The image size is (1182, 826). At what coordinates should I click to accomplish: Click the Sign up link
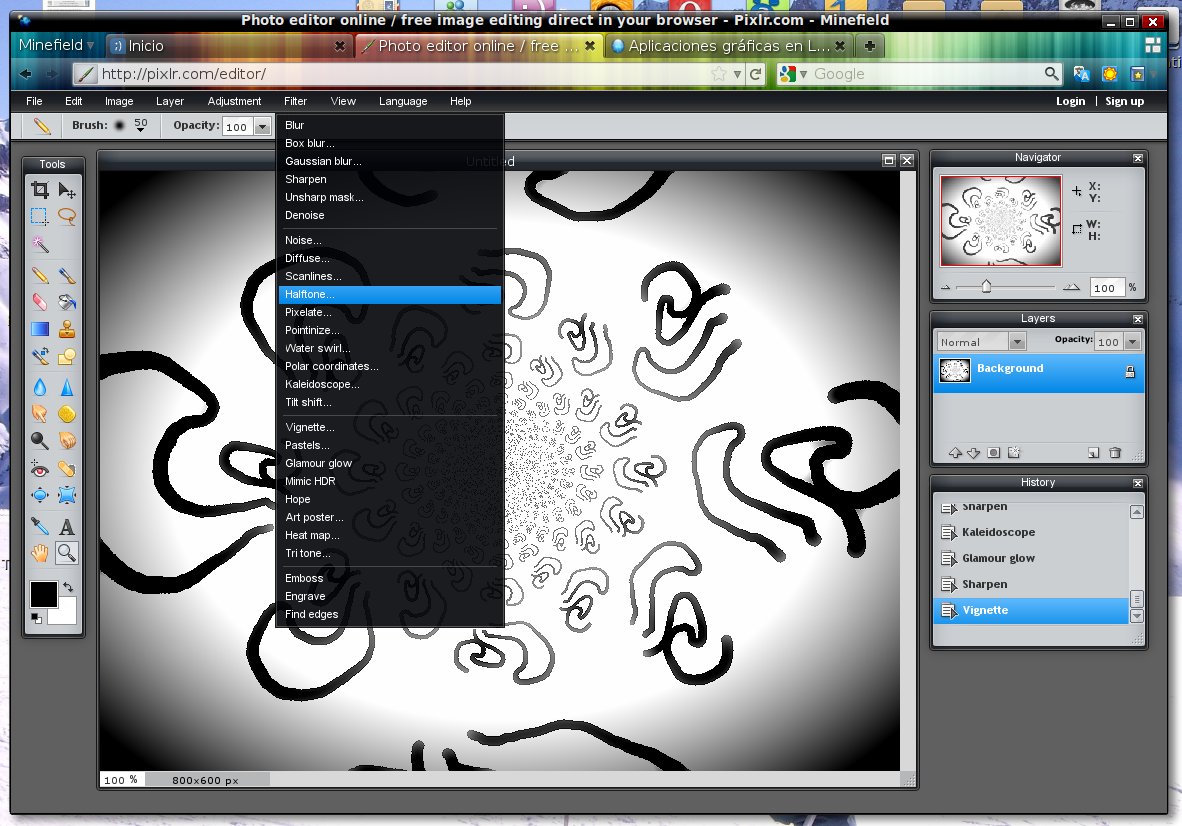pyautogui.click(x=1124, y=101)
